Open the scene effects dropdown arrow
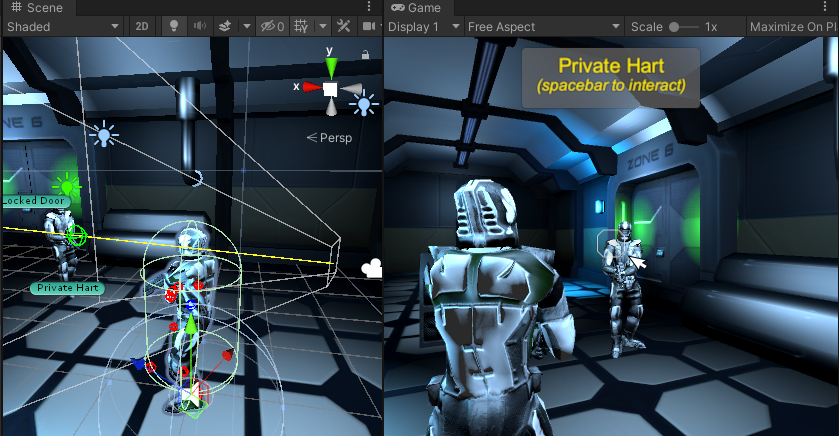Image resolution: width=839 pixels, height=436 pixels. (x=246, y=27)
